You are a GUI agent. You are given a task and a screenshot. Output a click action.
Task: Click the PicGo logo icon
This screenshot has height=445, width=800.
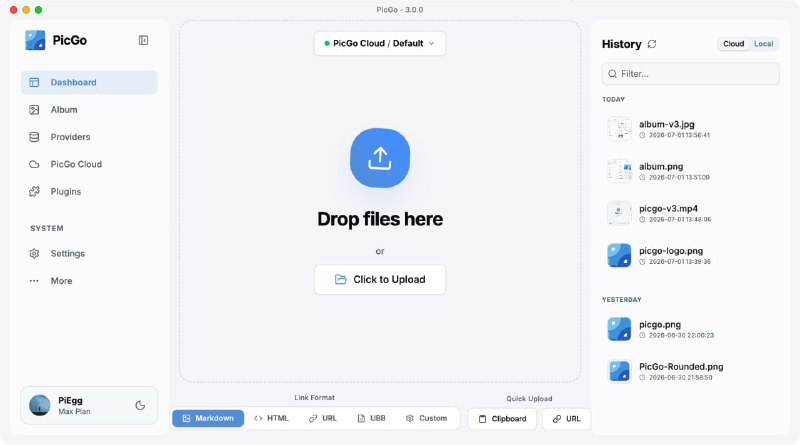[x=35, y=40]
